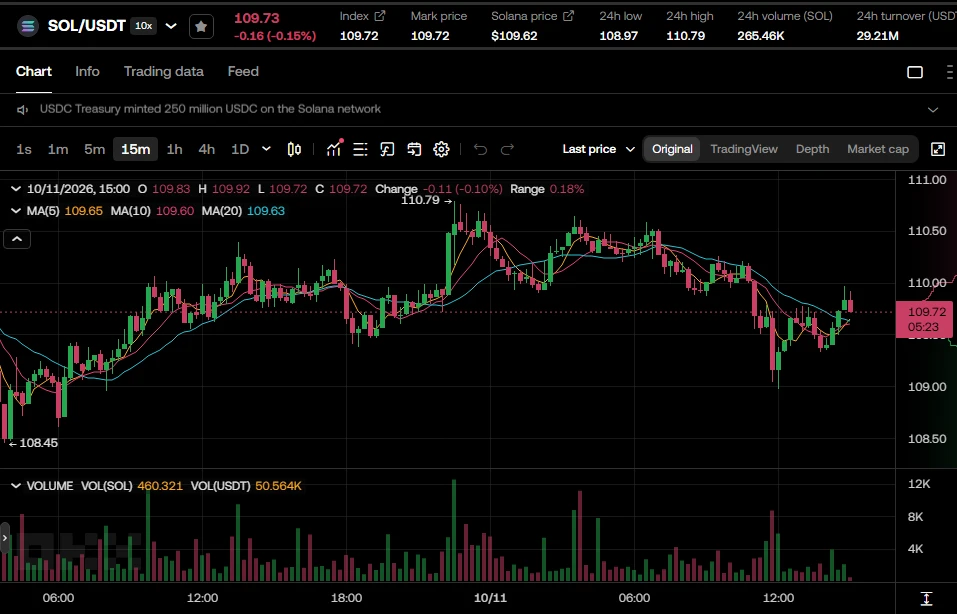Click the 10x leverage badge
Image resolution: width=957 pixels, height=614 pixels.
click(x=143, y=26)
